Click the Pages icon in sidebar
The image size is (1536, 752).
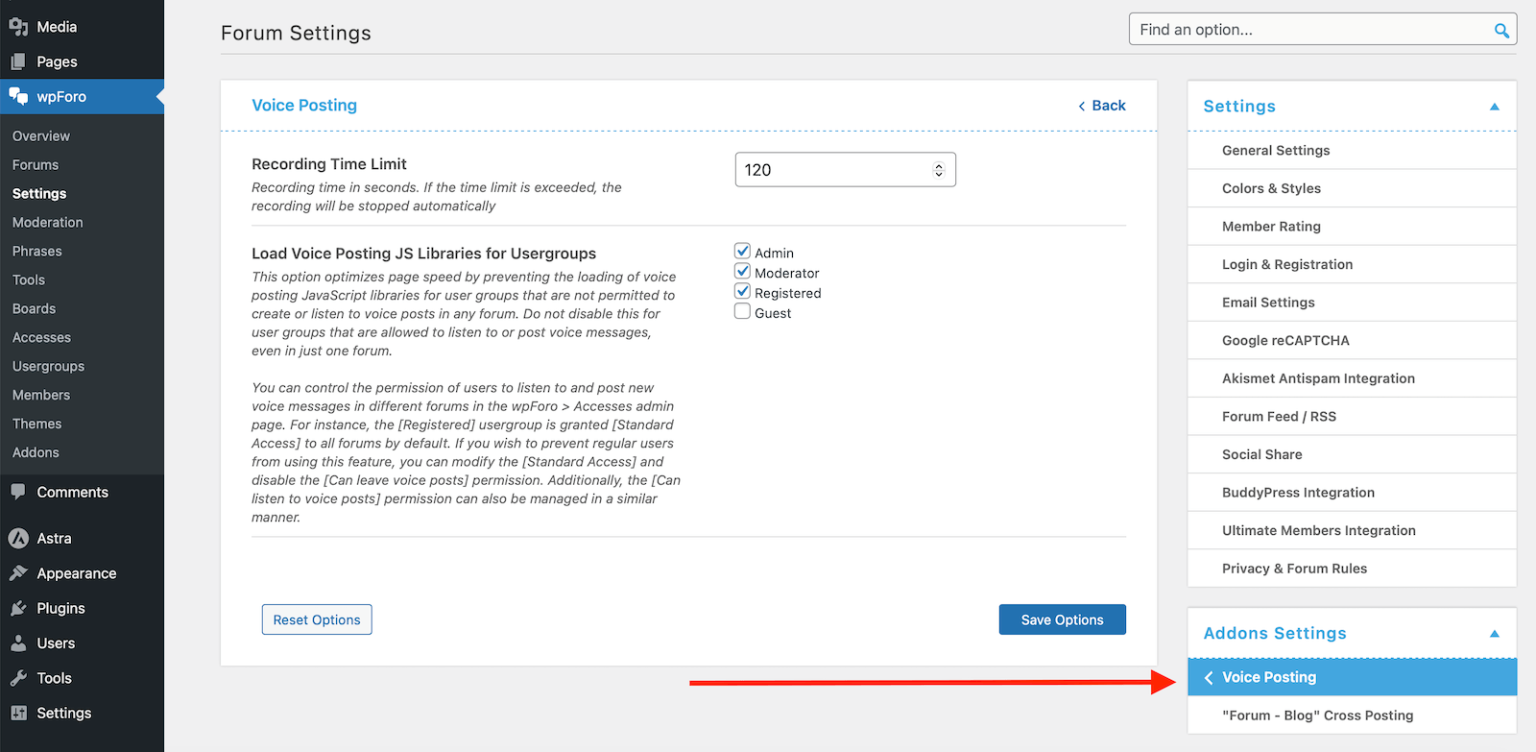click(18, 62)
